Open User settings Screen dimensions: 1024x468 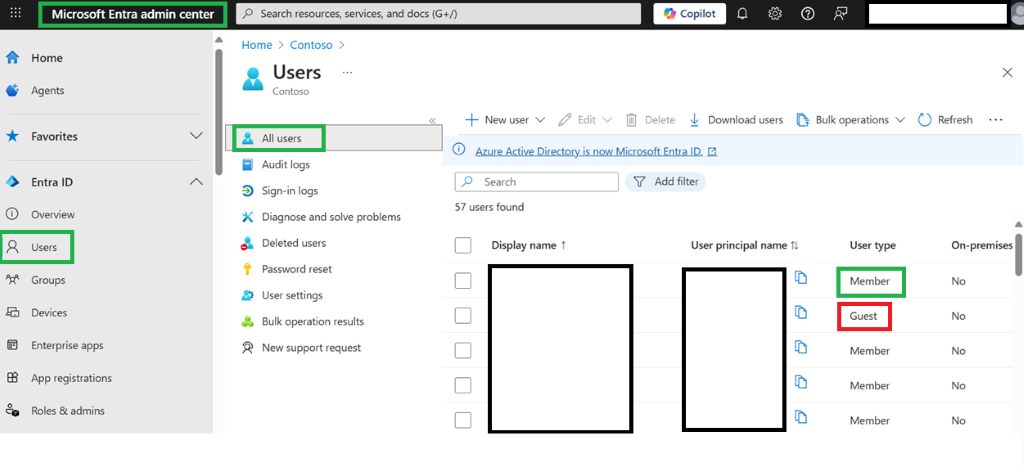(292, 295)
